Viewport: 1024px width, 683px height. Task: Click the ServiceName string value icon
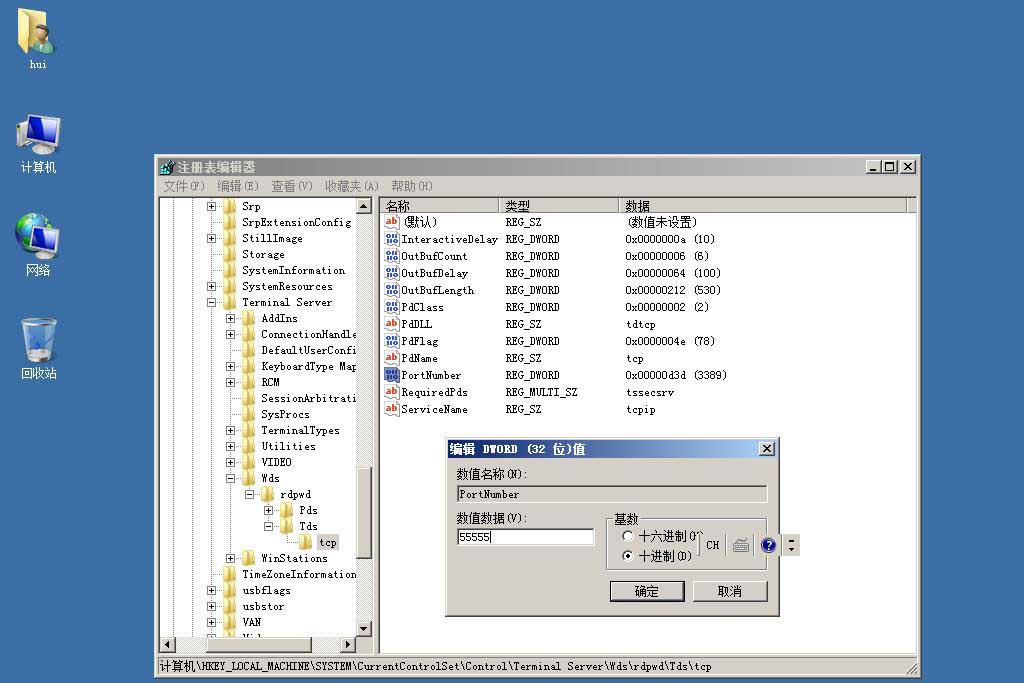(x=392, y=409)
